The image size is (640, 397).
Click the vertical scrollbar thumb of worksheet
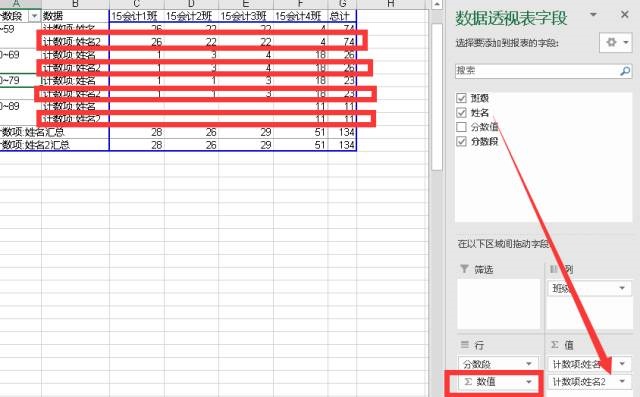(x=437, y=97)
